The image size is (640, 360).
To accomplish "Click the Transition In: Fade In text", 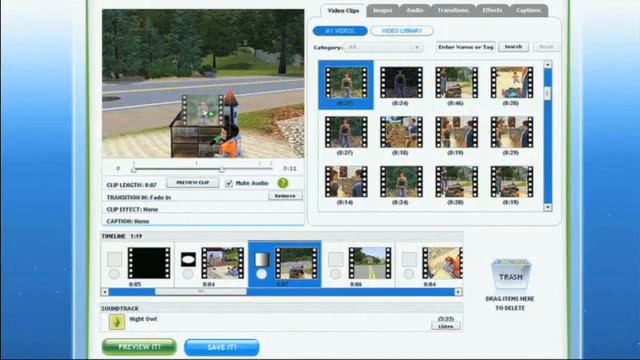I will tap(139, 198).
